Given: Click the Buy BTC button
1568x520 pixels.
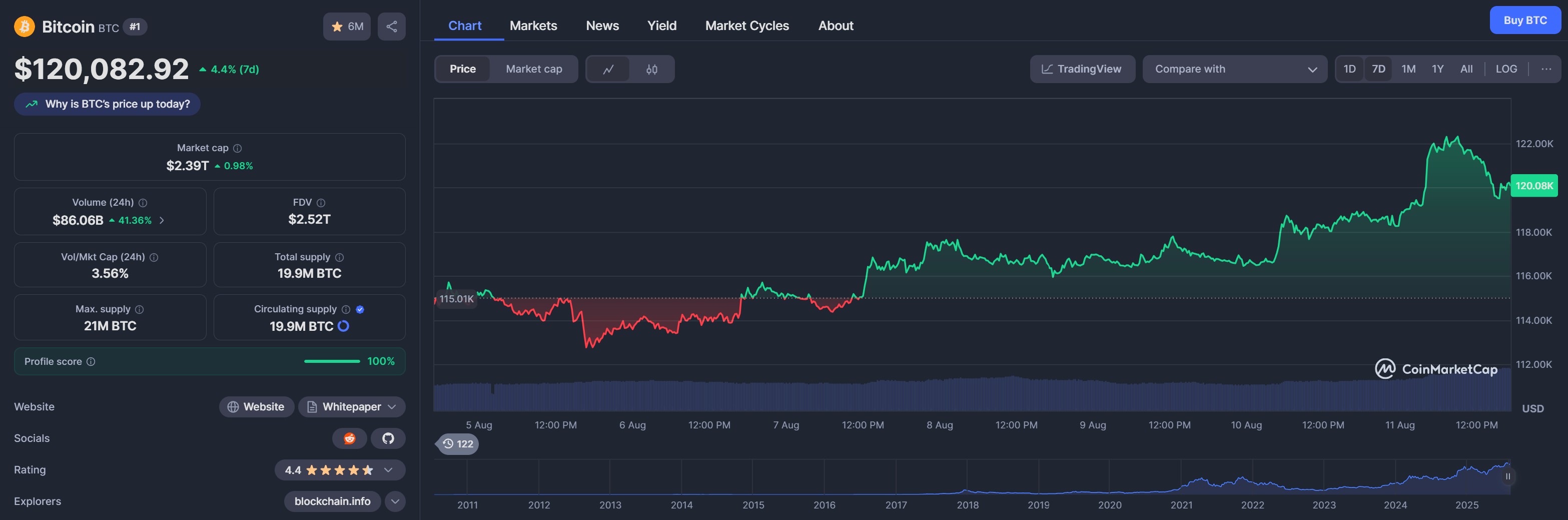Looking at the screenshot, I should point(1524,20).
